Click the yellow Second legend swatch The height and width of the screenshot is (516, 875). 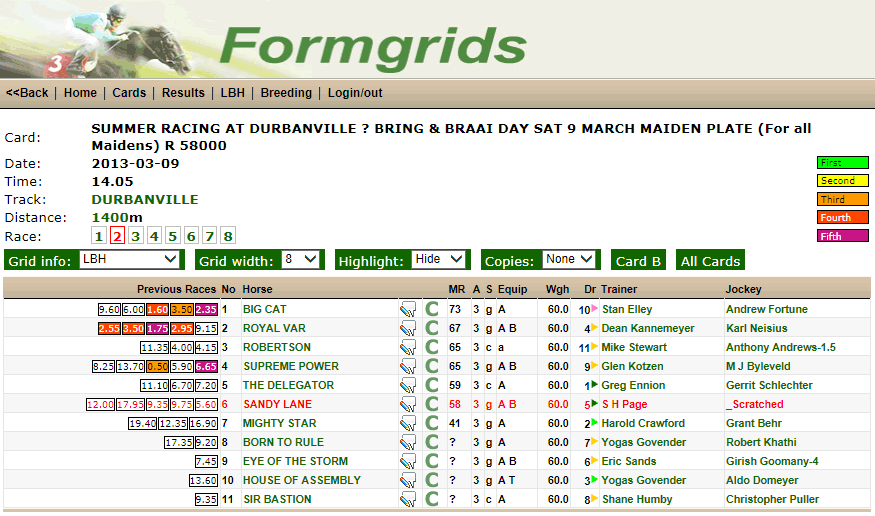click(x=843, y=180)
